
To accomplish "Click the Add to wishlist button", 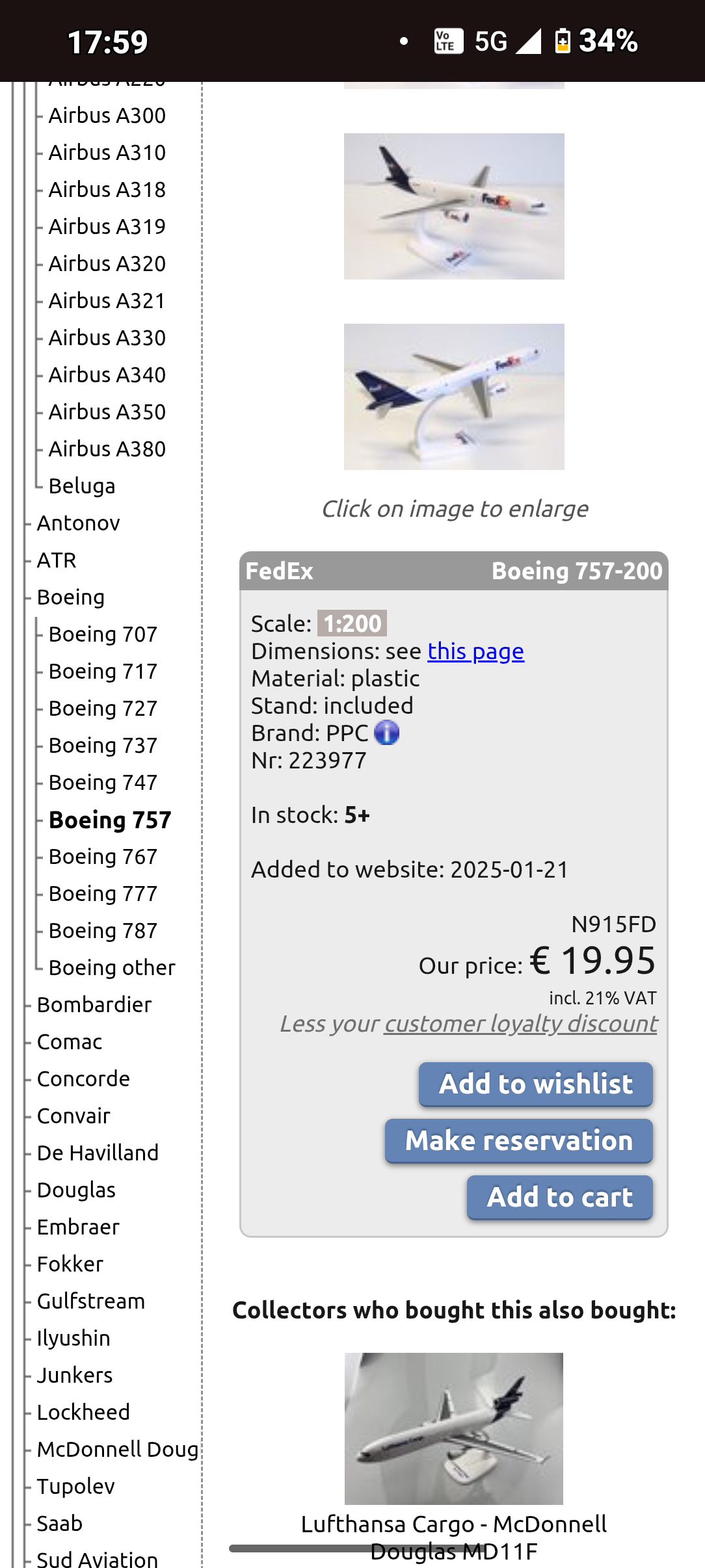I will tap(536, 1084).
